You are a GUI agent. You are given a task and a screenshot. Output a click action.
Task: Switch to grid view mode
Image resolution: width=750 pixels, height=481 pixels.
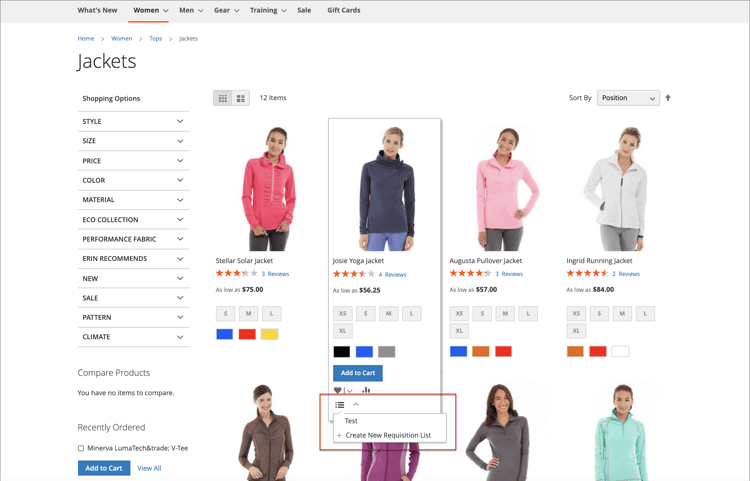coord(222,98)
